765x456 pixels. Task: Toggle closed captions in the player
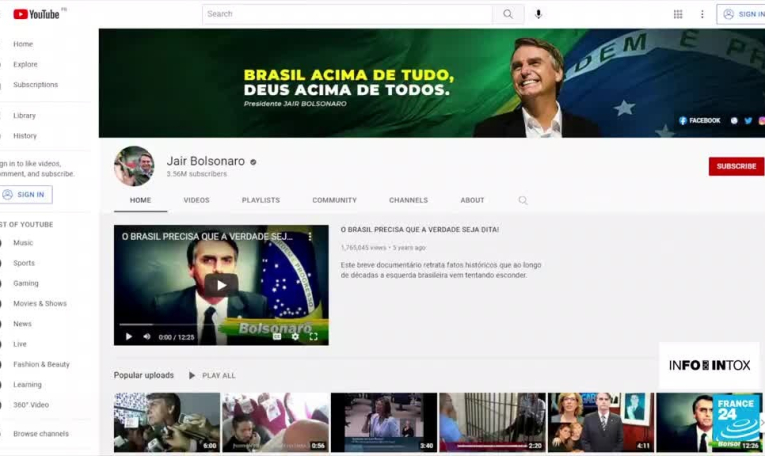(x=277, y=337)
